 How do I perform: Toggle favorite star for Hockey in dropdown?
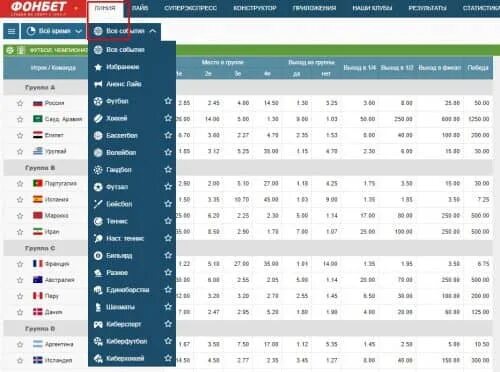[168, 118]
